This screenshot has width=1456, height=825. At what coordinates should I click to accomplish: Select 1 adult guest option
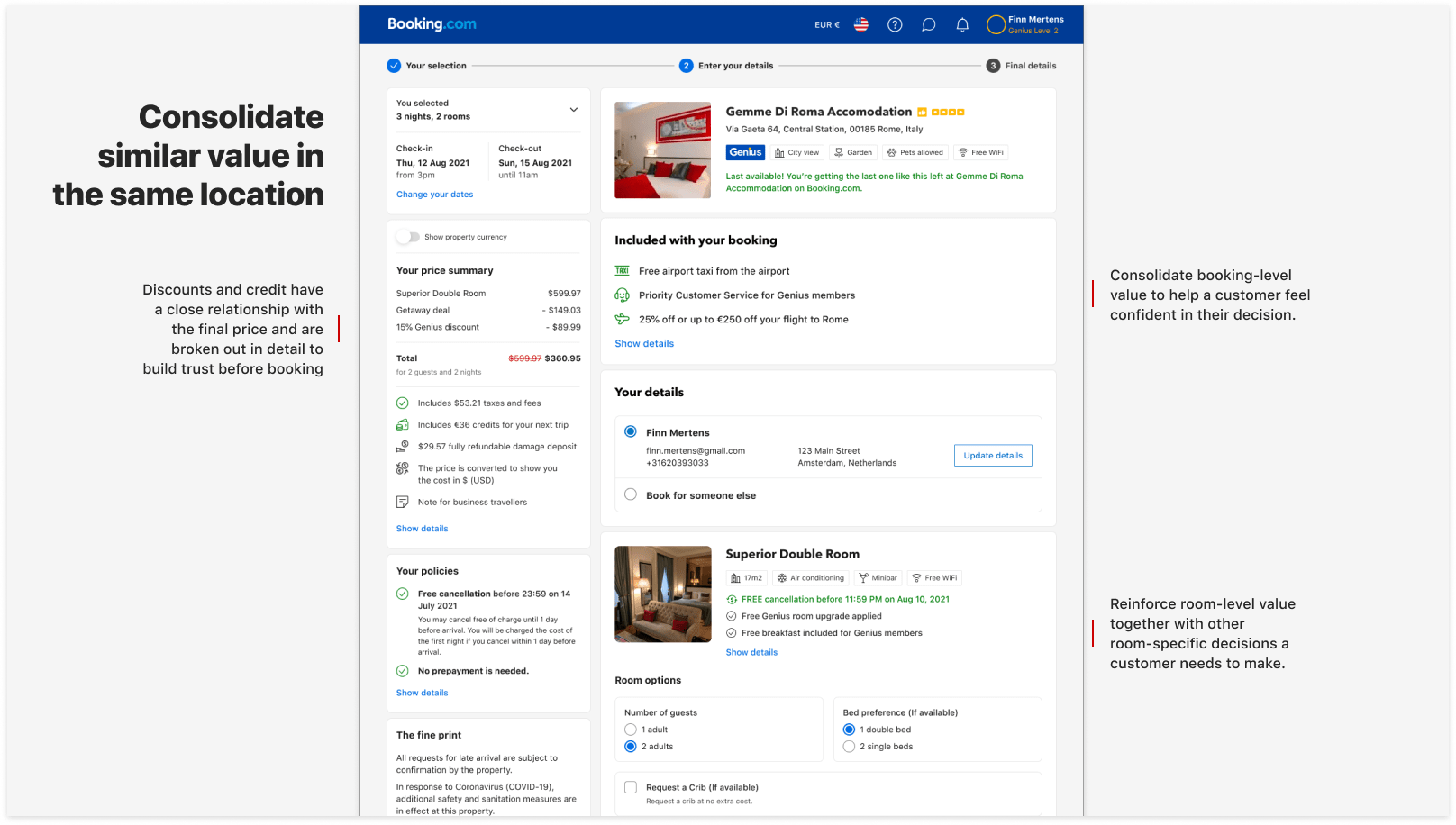[x=631, y=730]
